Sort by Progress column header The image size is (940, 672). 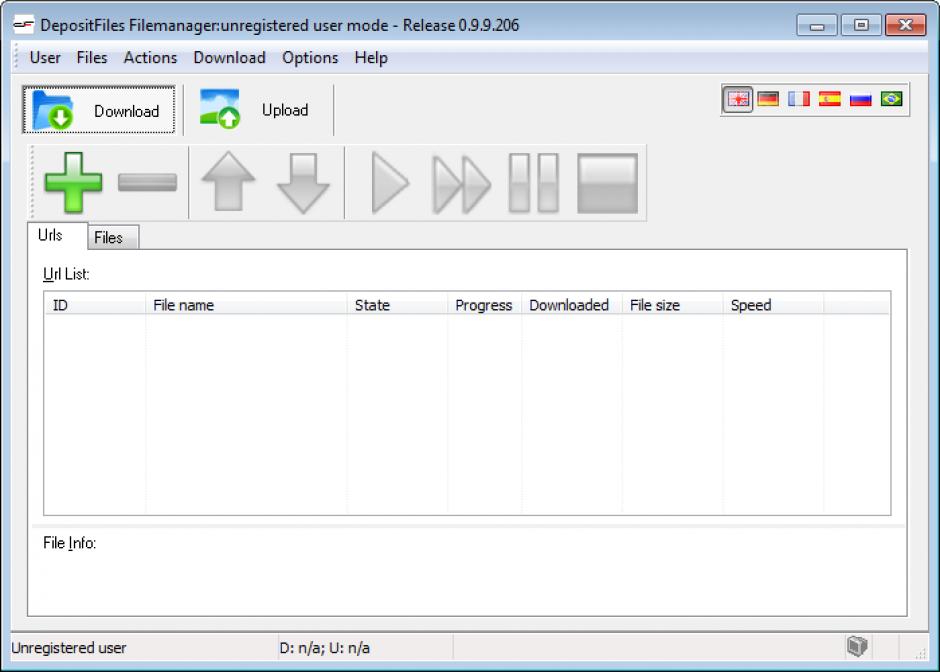pos(484,305)
